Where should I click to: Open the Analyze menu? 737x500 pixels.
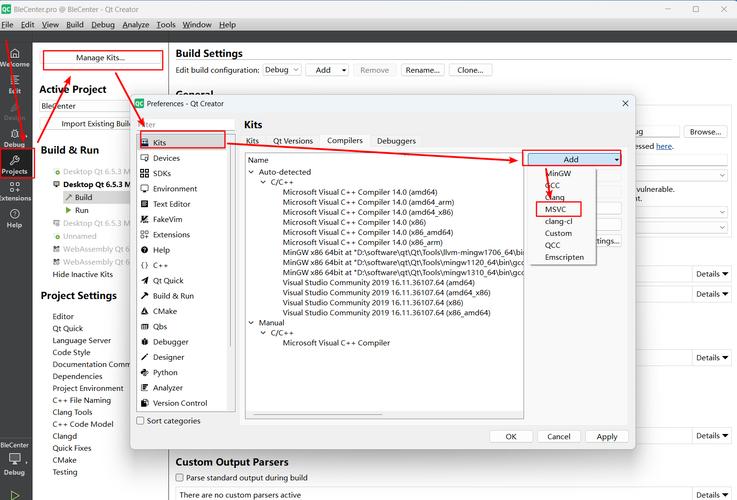[135, 25]
